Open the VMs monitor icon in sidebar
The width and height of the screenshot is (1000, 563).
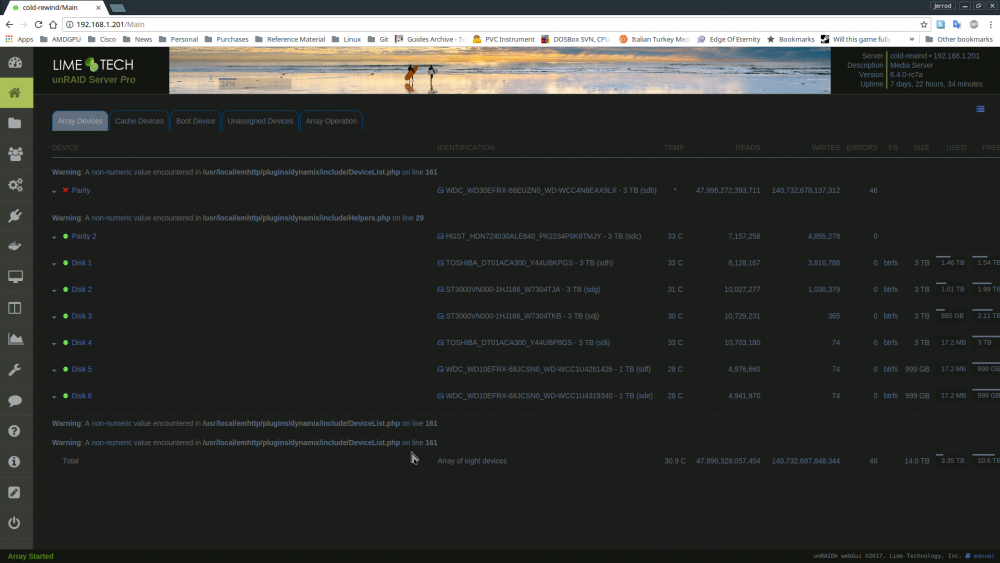(x=15, y=277)
